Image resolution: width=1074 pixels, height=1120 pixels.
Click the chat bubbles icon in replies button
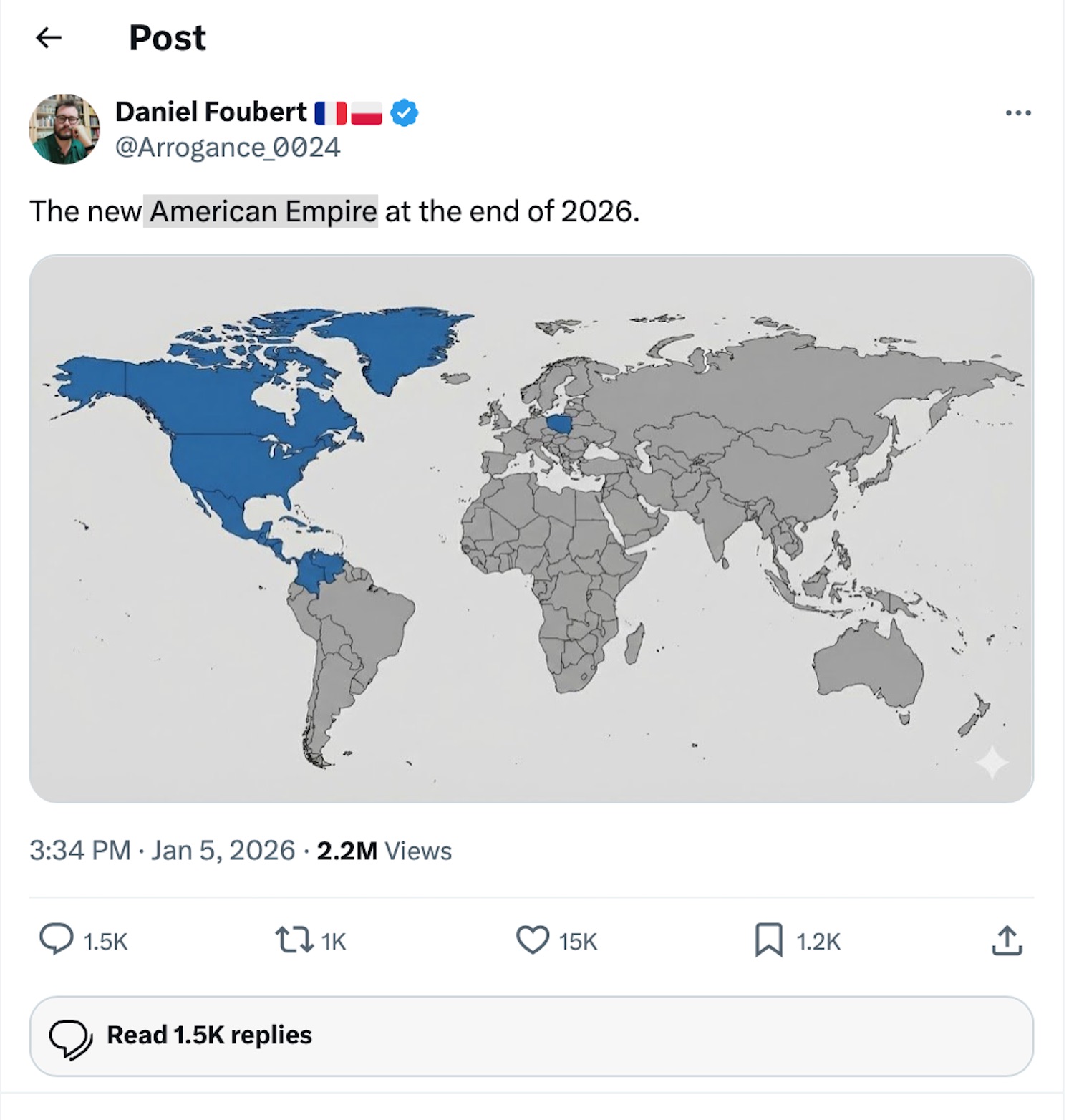(x=70, y=1037)
